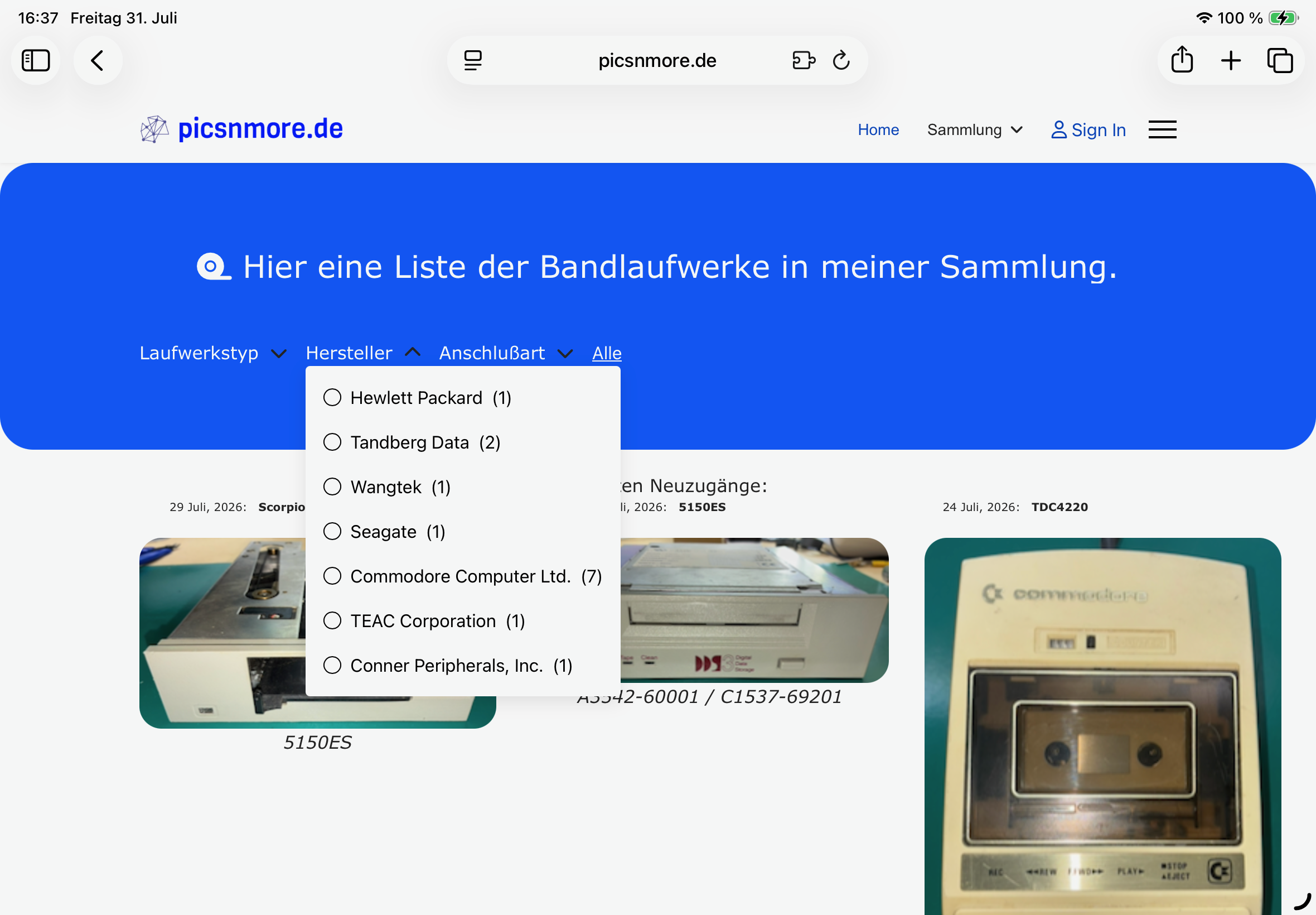Add a new browser tab

pyautogui.click(x=1231, y=60)
